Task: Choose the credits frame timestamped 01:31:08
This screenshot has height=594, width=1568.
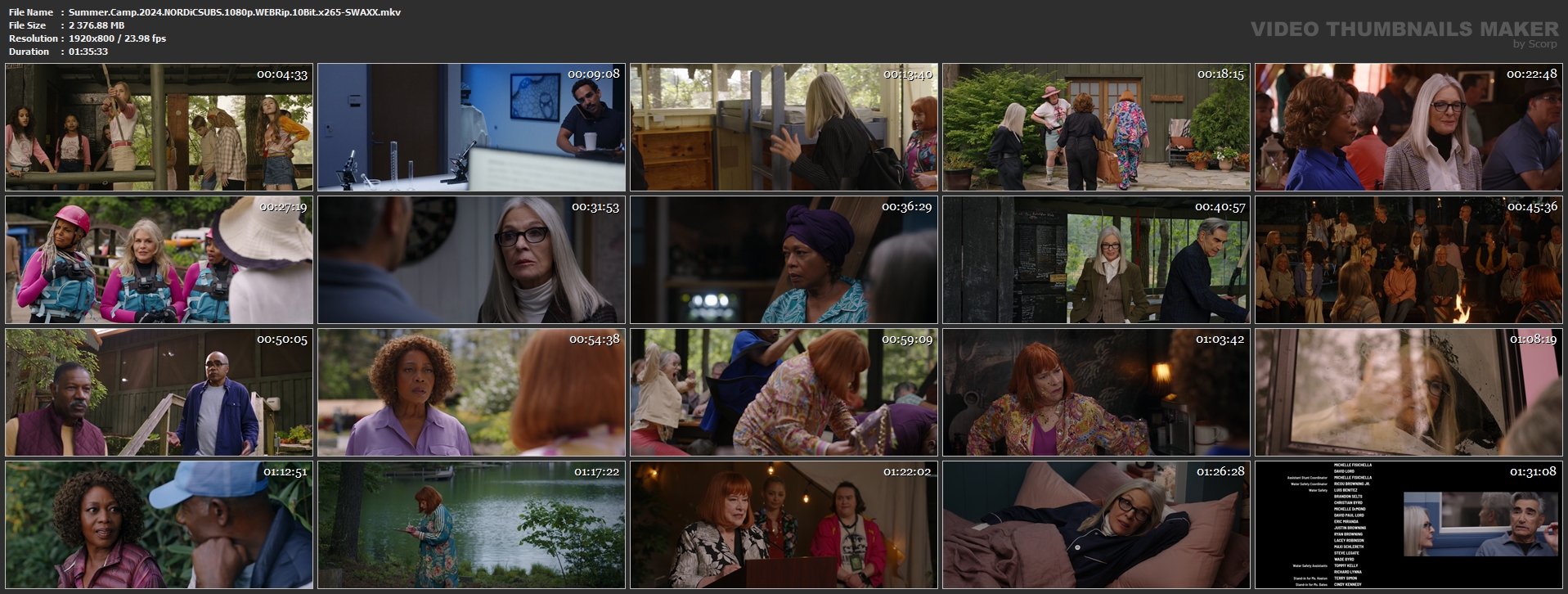Action: coord(1409,524)
